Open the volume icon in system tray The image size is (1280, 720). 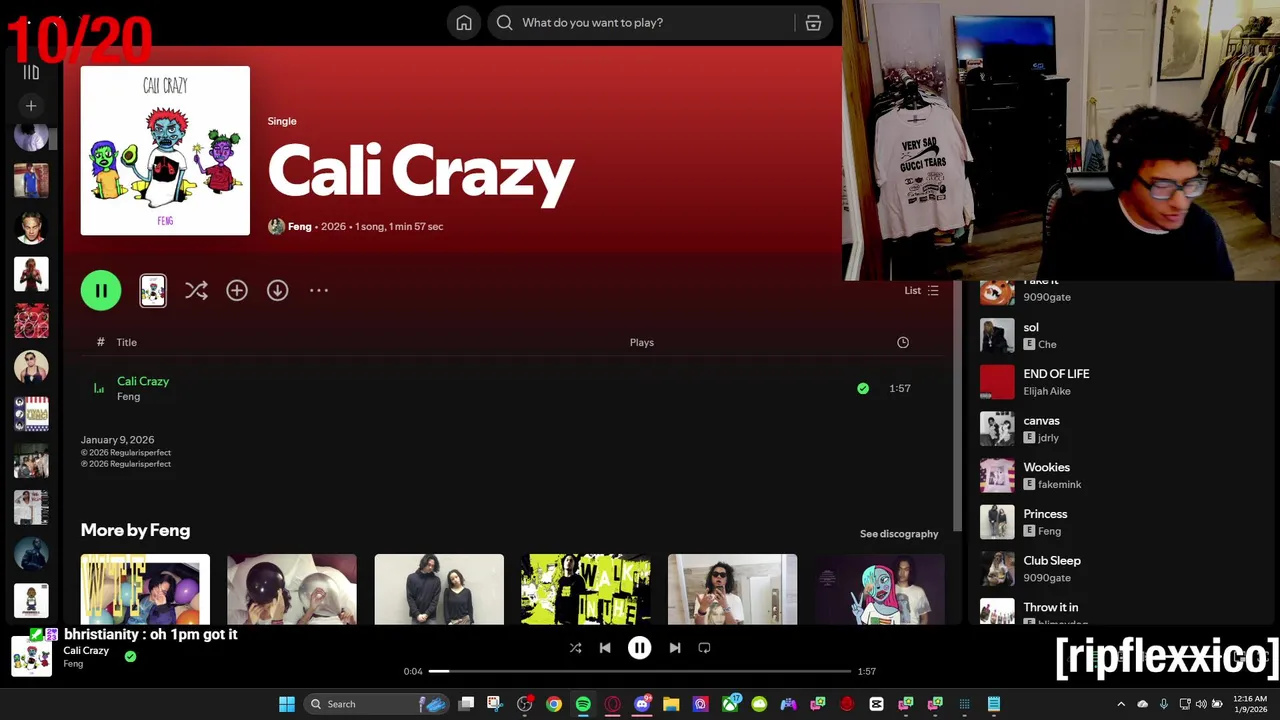1201,704
